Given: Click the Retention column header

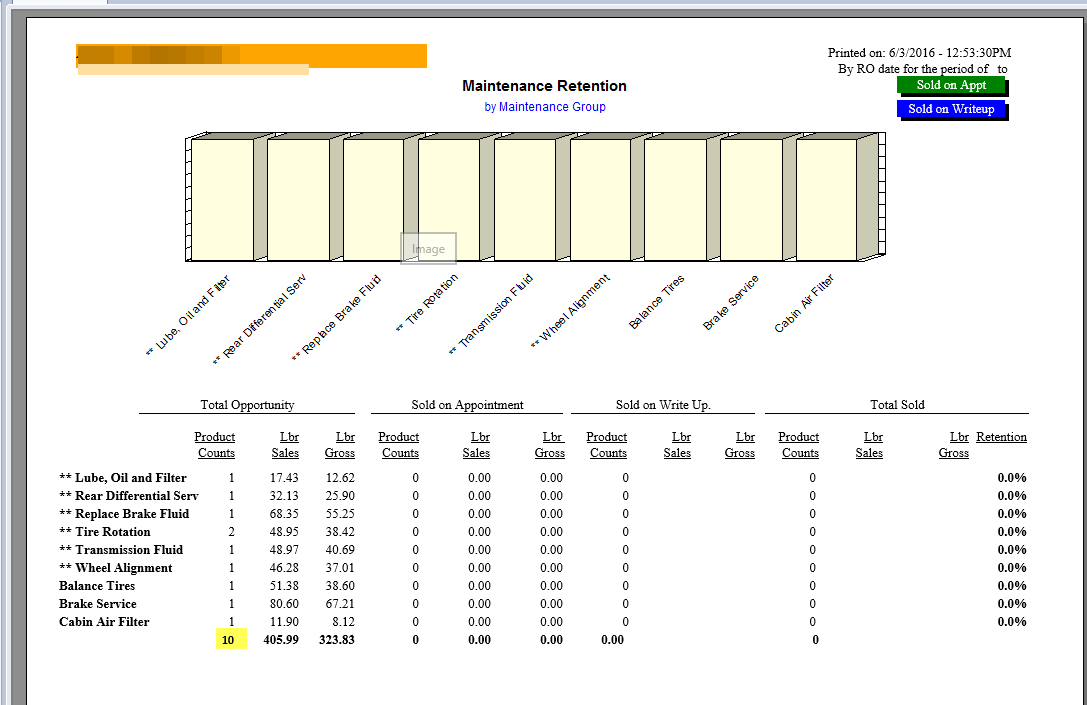Looking at the screenshot, I should pyautogui.click(x=1001, y=437).
